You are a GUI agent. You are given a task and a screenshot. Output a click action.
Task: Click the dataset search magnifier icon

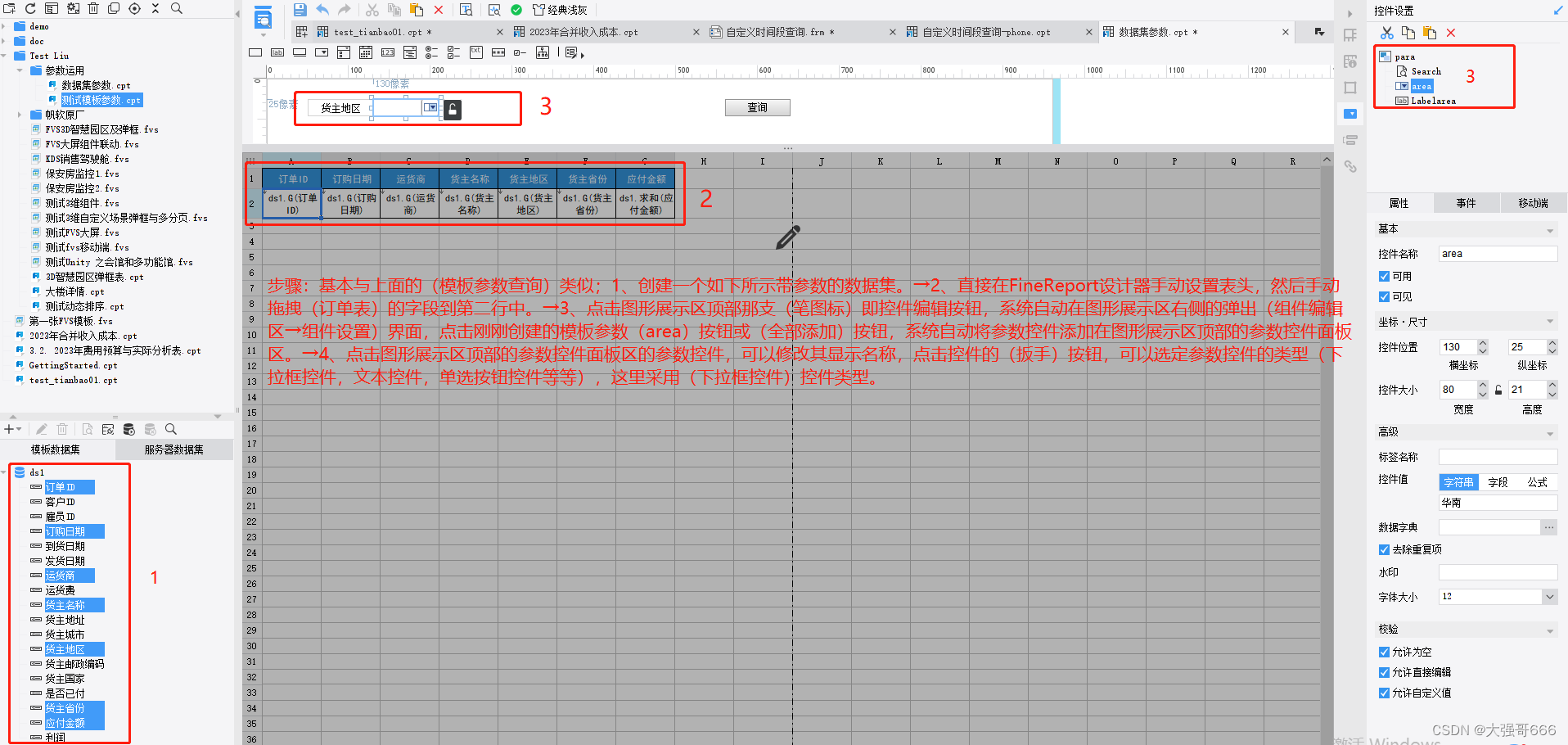click(x=171, y=429)
